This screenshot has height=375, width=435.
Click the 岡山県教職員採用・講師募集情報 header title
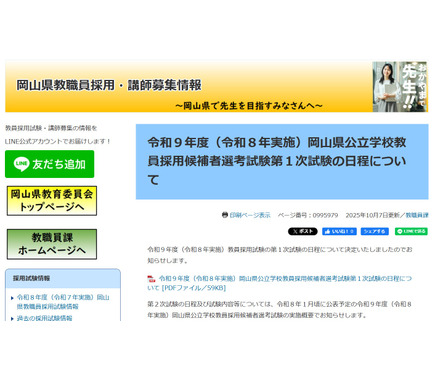pos(109,85)
